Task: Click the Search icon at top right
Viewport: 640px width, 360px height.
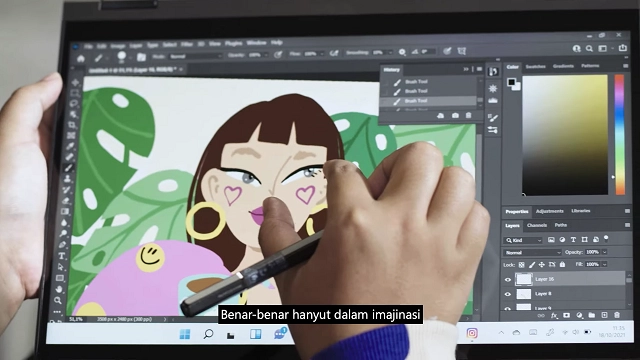Action: [x=589, y=49]
